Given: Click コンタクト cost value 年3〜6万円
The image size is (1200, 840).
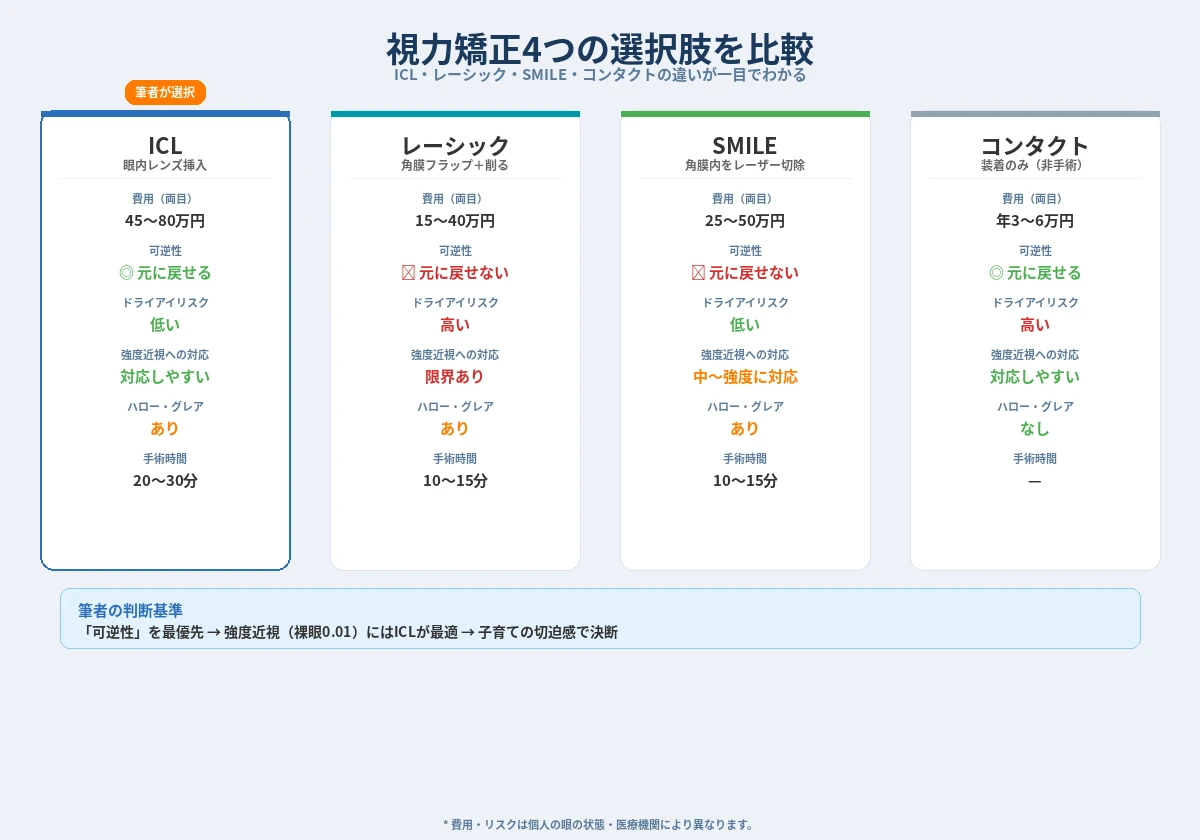Looking at the screenshot, I should point(1035,221).
